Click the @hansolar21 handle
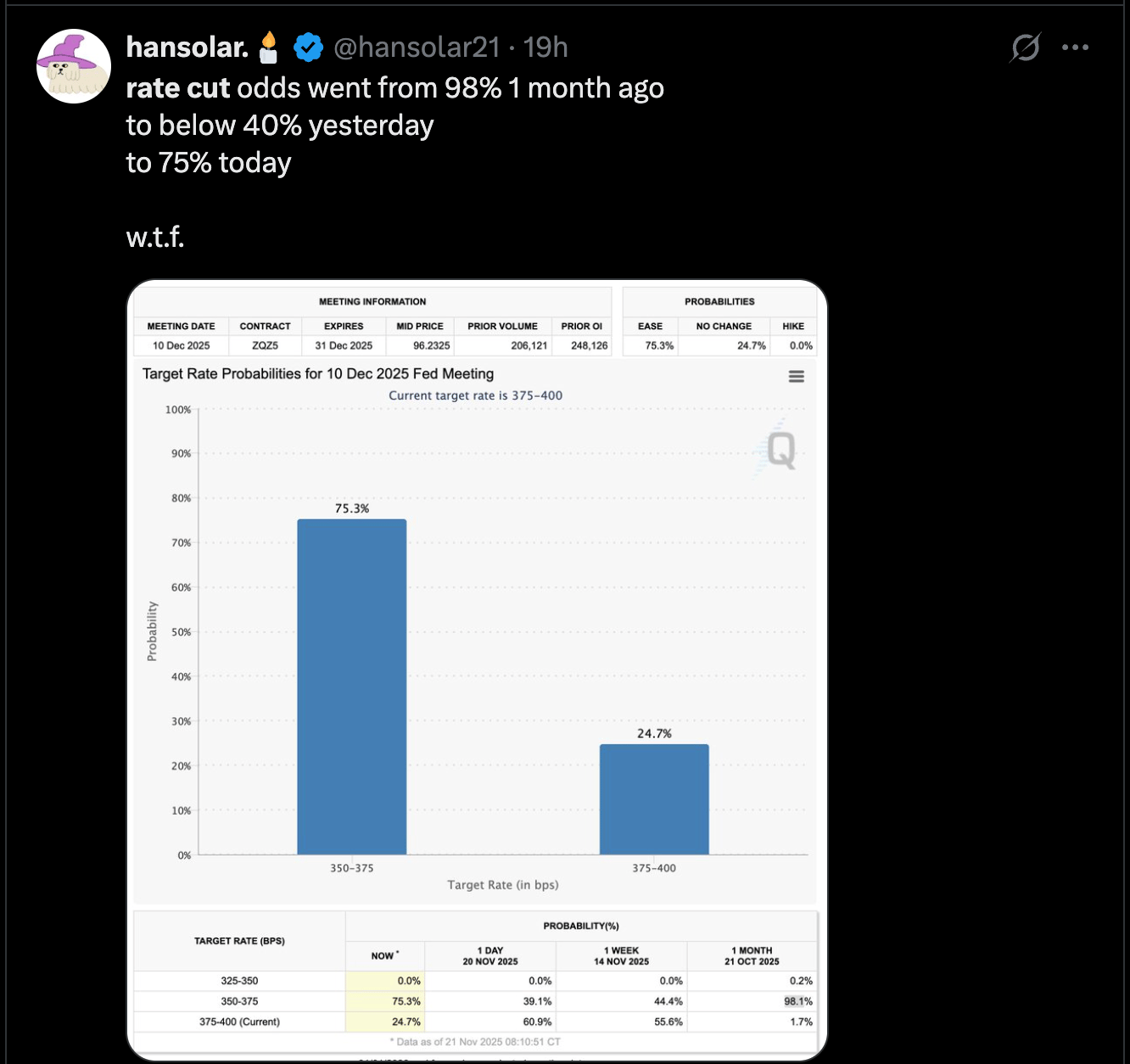 (x=417, y=48)
